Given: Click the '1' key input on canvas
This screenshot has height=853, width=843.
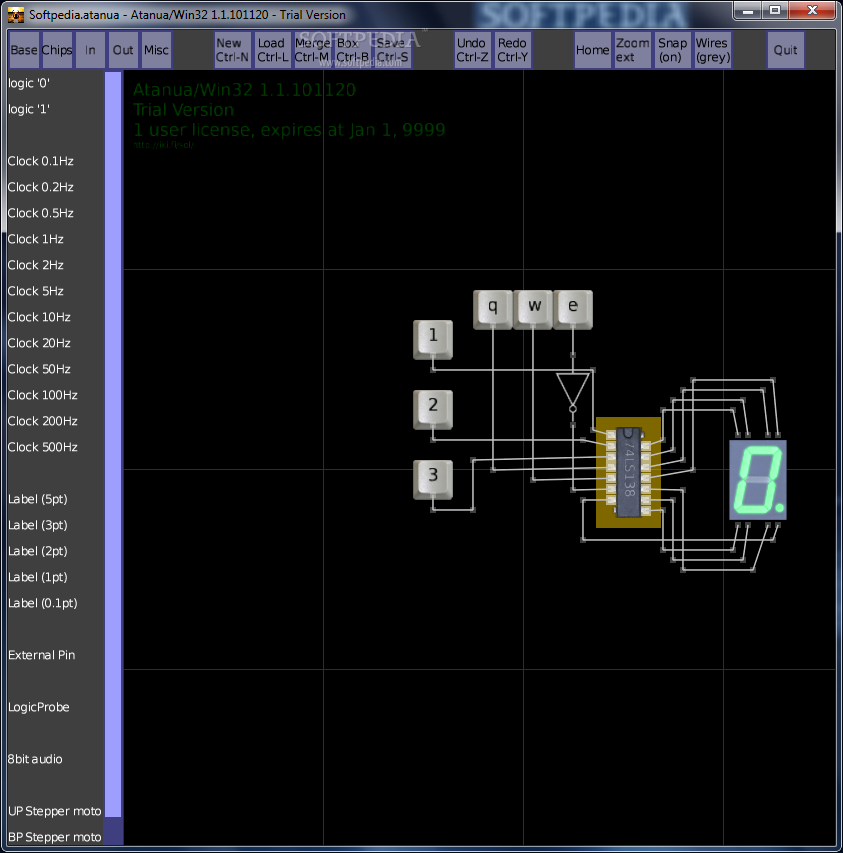Looking at the screenshot, I should tap(433, 339).
